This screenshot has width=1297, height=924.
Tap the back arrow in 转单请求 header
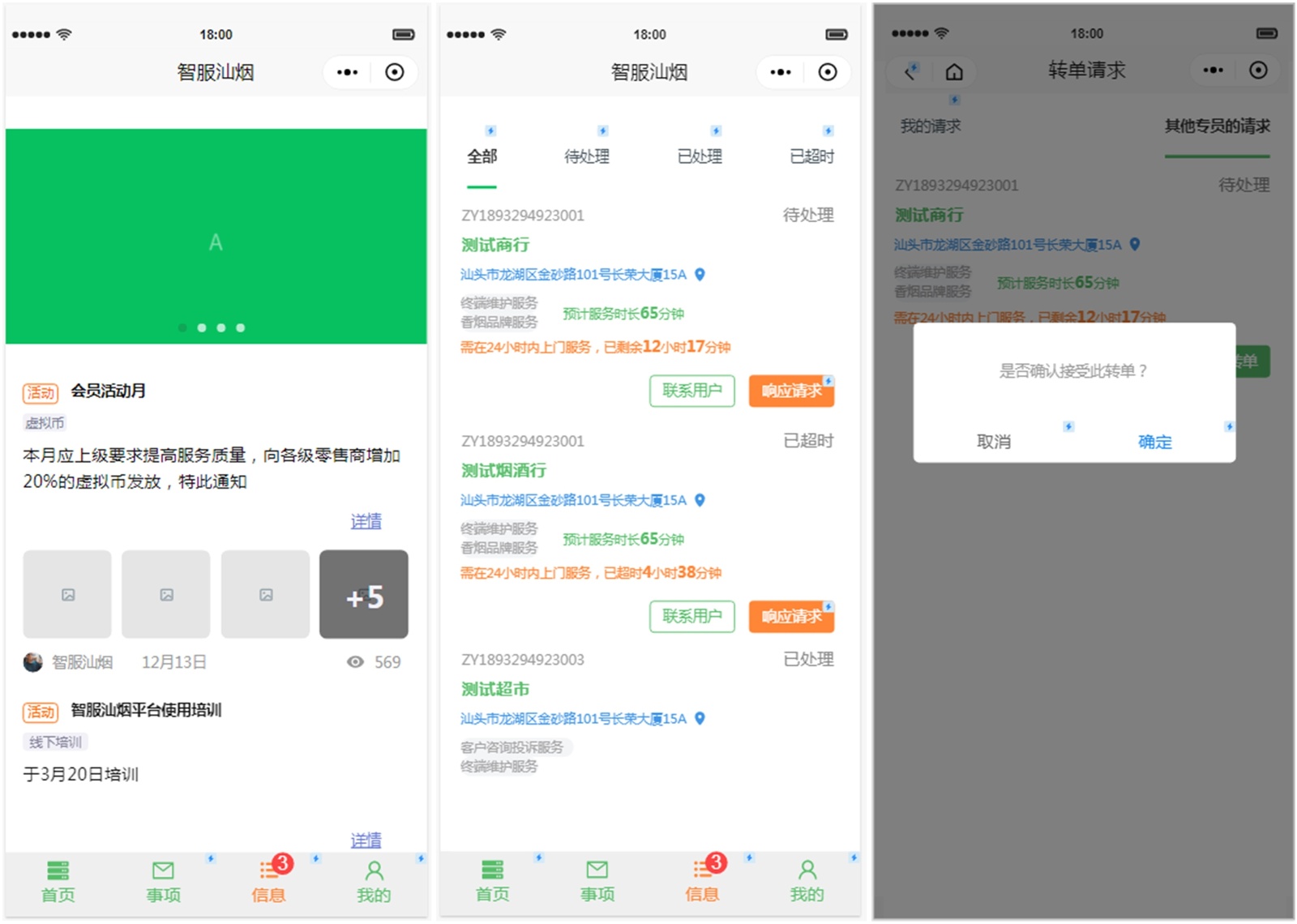point(911,71)
